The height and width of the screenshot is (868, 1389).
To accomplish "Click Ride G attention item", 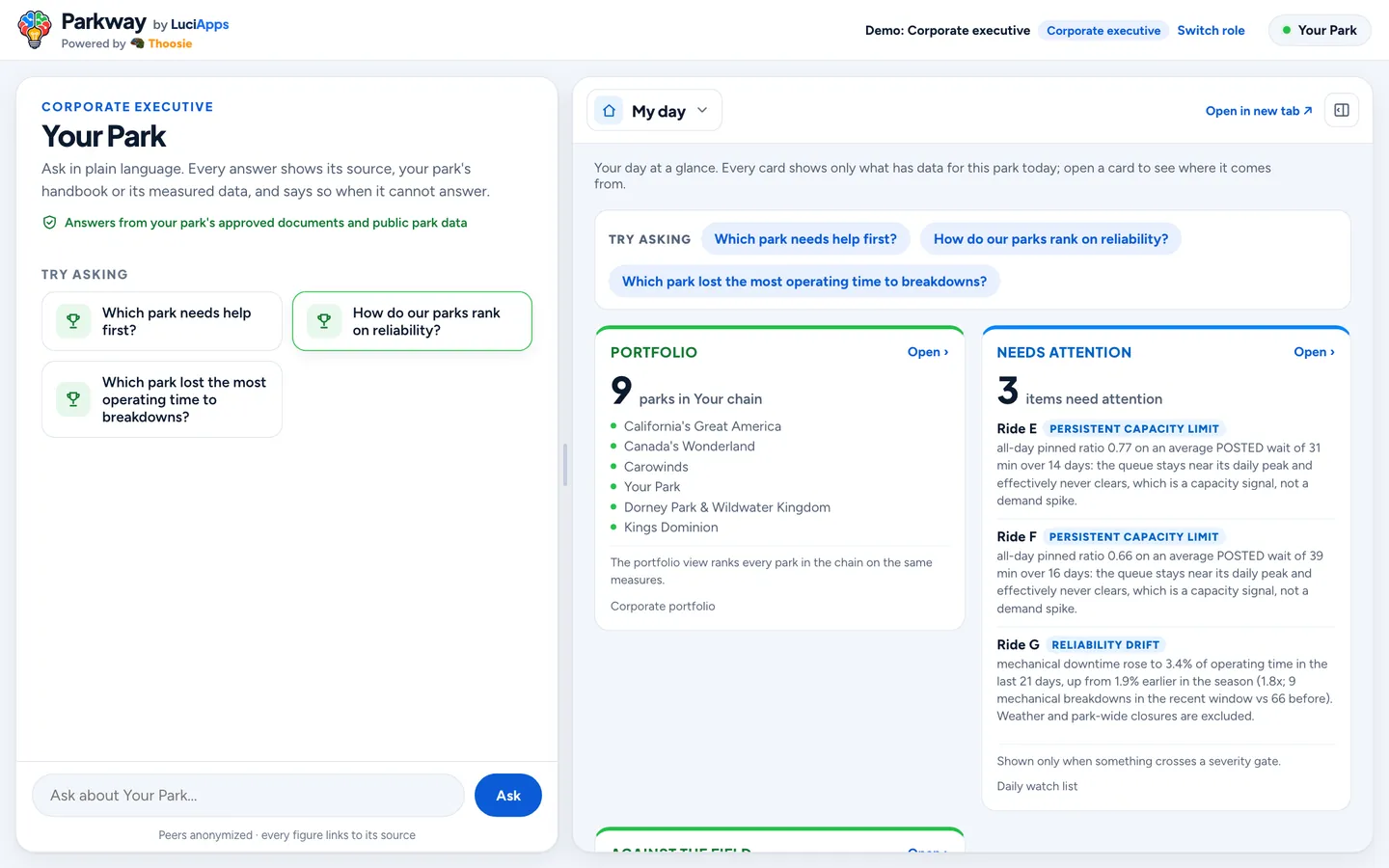I will pyautogui.click(x=1165, y=681).
